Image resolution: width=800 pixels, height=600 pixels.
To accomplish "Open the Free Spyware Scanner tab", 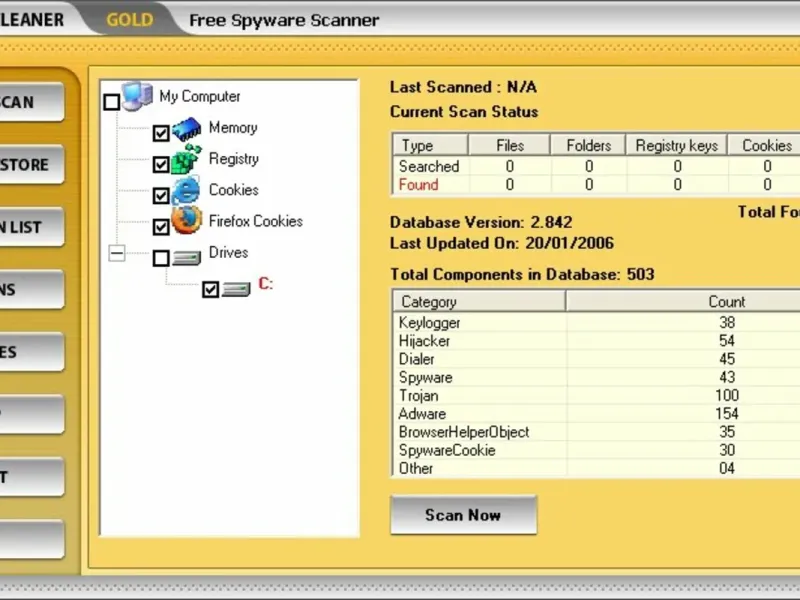I will (x=284, y=20).
